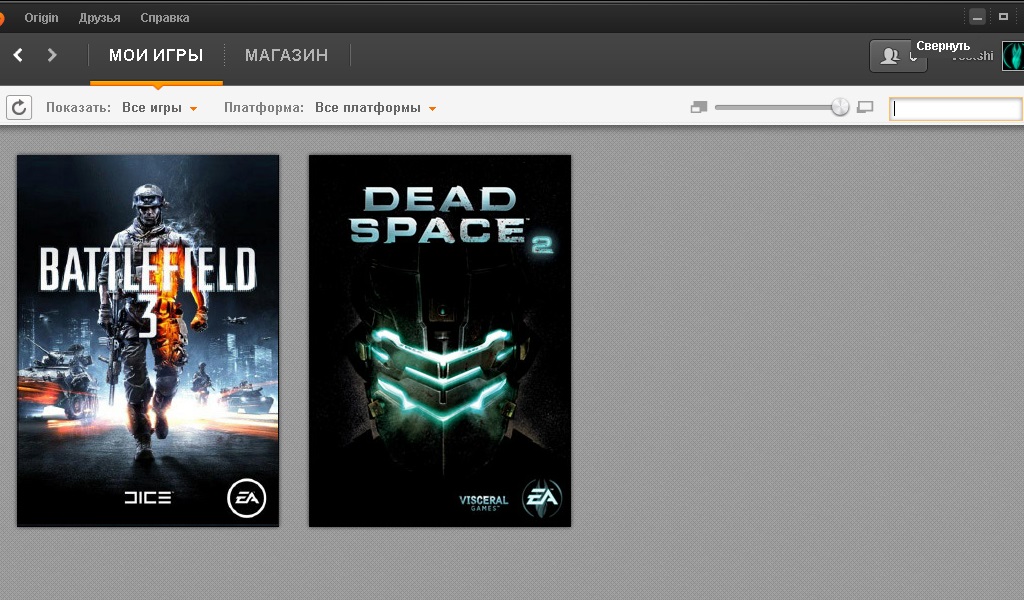Switch to the МОИ ИГРЫ tab

click(x=156, y=55)
